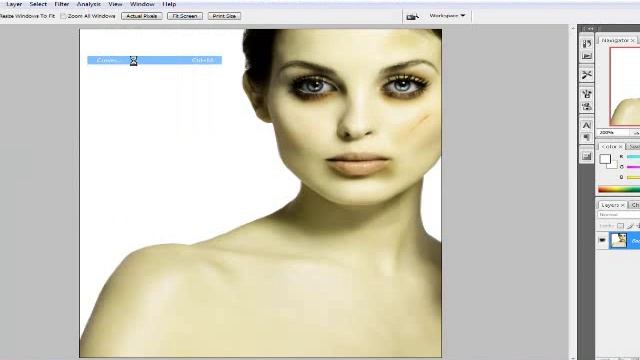Viewport: 640px width, 360px height.
Task: Open the Character panel icon
Action: coord(587,125)
